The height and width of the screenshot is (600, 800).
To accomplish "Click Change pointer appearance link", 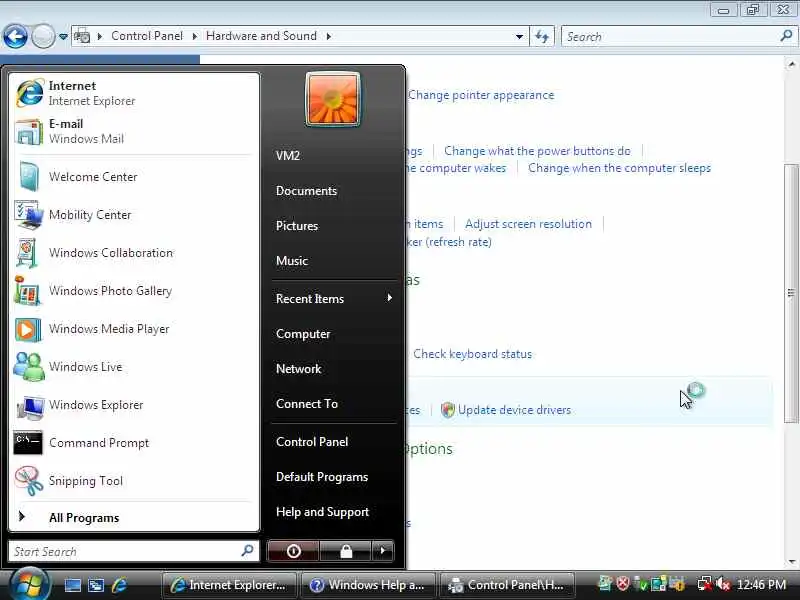I will coord(481,95).
